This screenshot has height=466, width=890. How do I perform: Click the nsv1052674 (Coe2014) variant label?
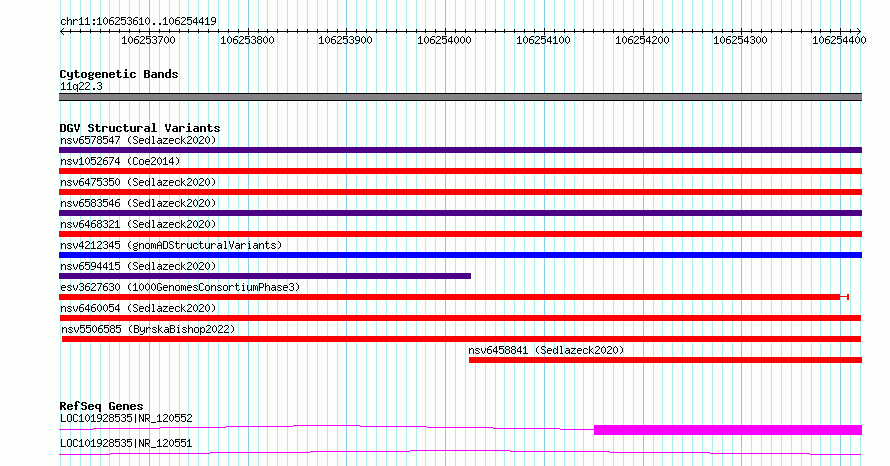point(120,161)
